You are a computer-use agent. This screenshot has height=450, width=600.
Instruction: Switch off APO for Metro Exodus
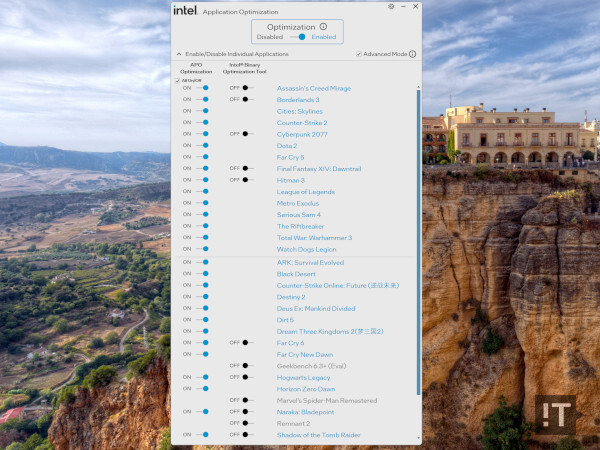pos(202,203)
